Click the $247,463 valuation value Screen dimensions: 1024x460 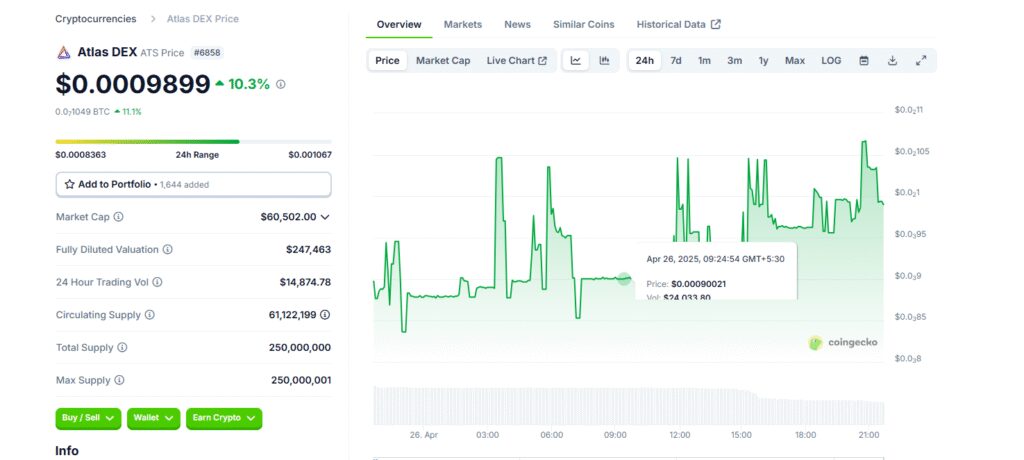pyautogui.click(x=308, y=250)
